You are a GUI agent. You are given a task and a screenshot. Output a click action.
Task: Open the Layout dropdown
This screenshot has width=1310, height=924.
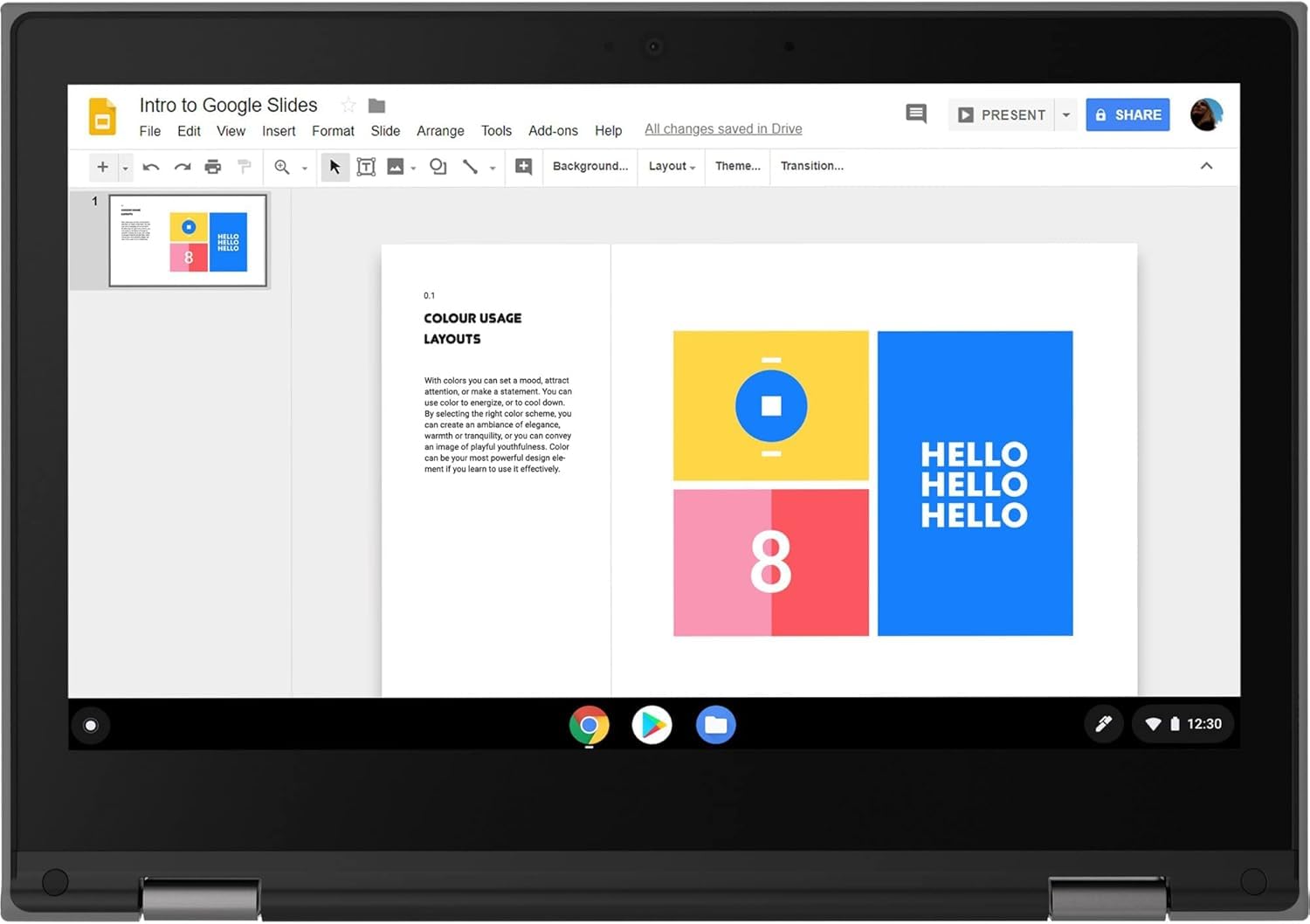[x=671, y=166]
